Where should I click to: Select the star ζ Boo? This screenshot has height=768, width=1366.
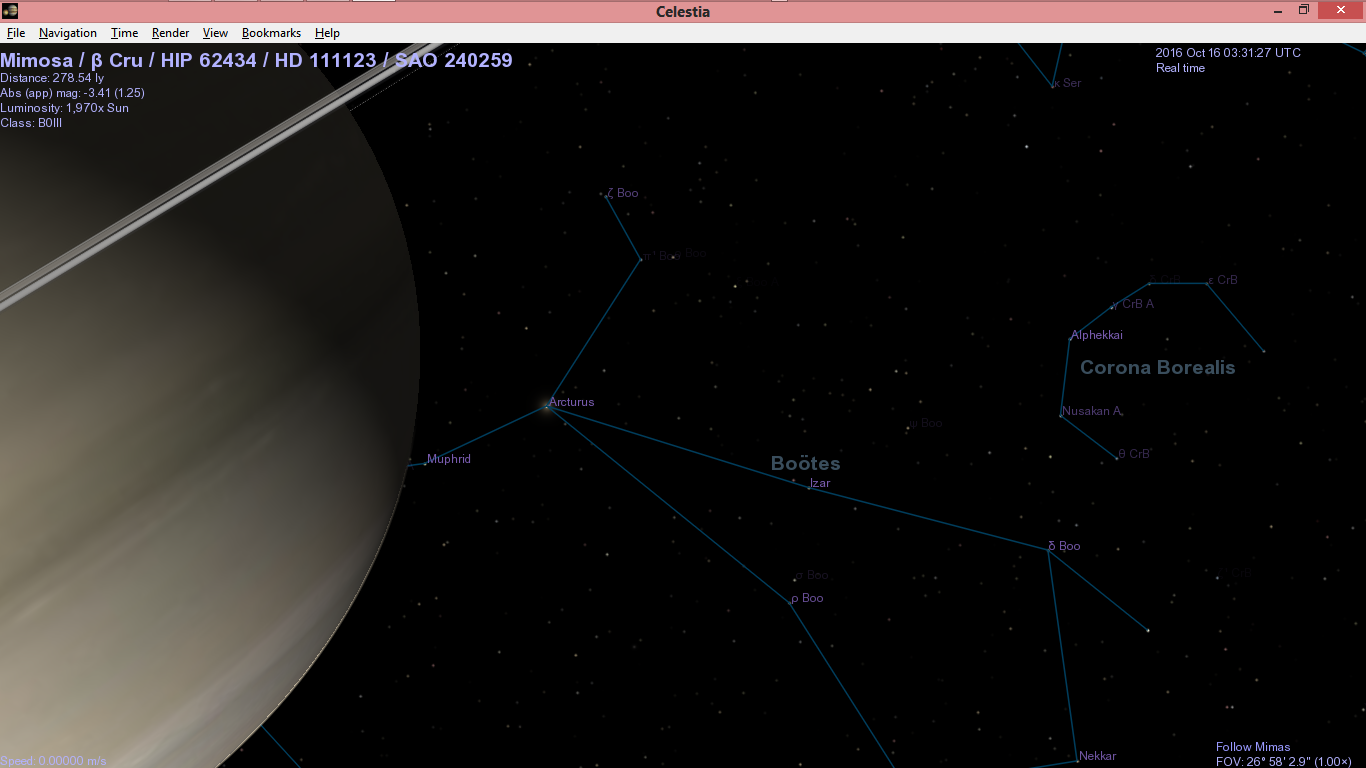point(622,193)
